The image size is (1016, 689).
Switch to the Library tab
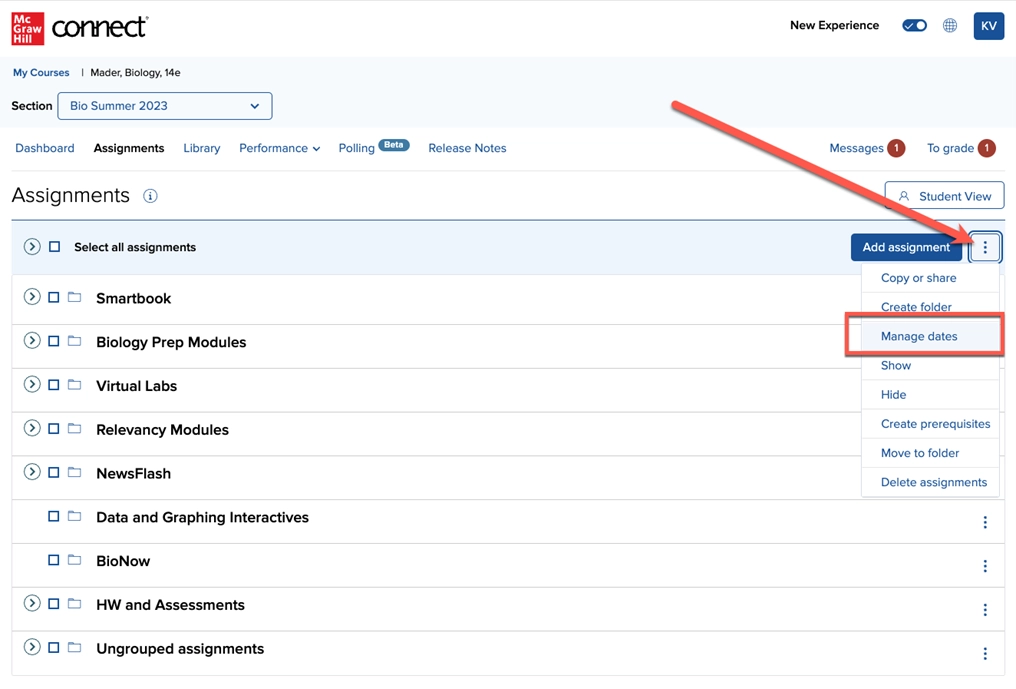202,148
